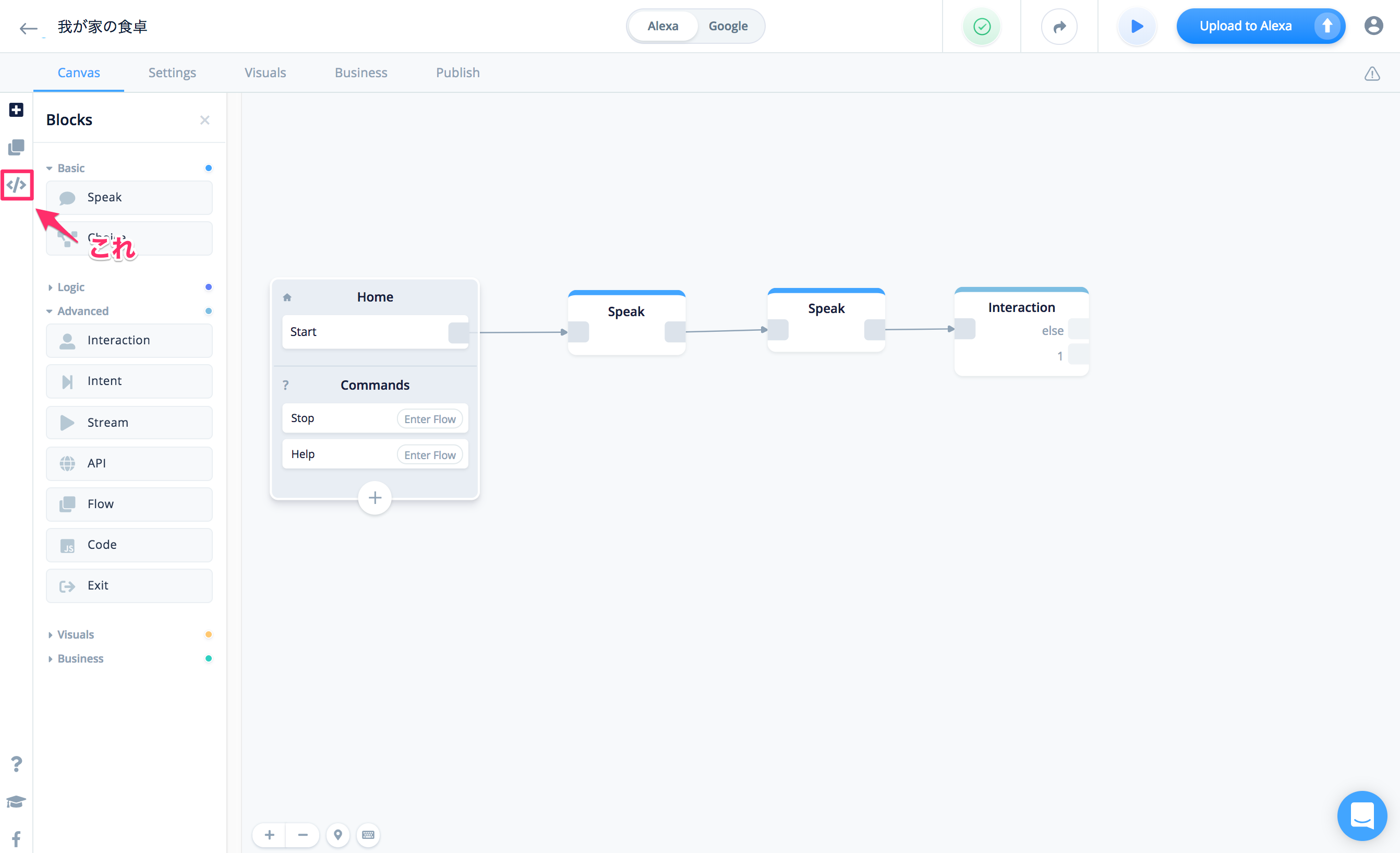Open the variables code icon in sidebar
The height and width of the screenshot is (853, 1400).
coord(17,185)
